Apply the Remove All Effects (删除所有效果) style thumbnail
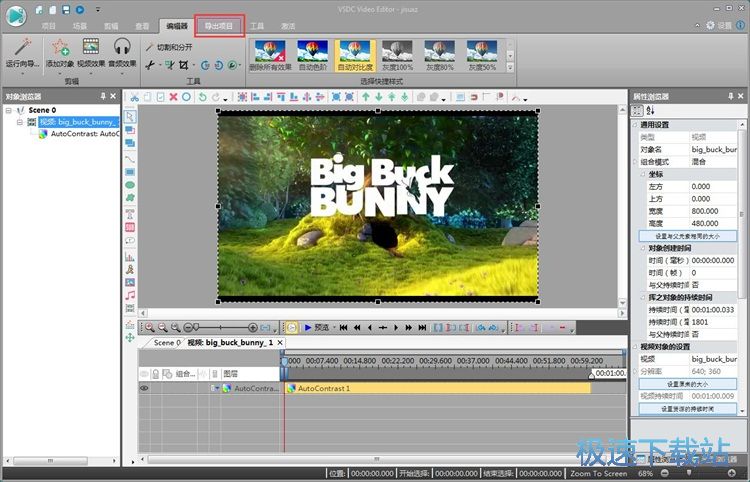Image resolution: width=750 pixels, height=482 pixels. 270,55
